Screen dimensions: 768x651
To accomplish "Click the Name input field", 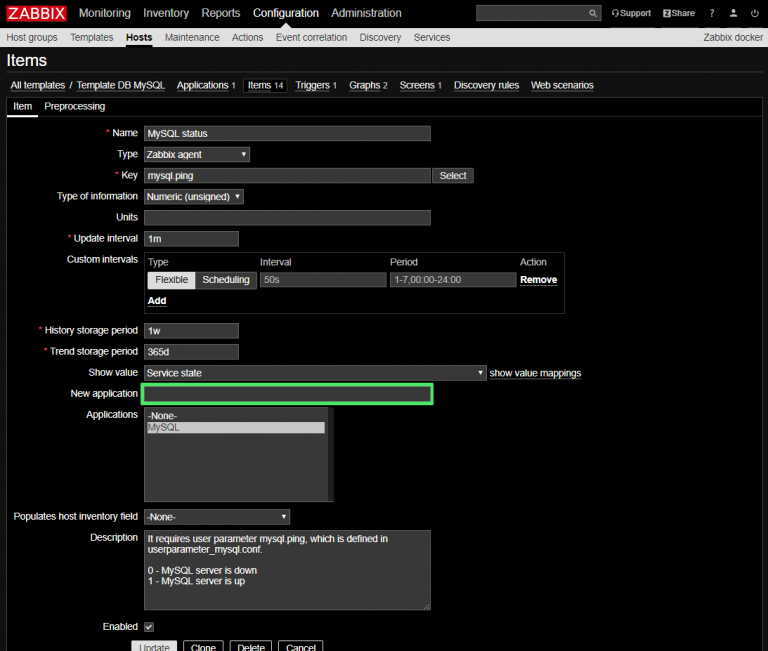I will (288, 134).
